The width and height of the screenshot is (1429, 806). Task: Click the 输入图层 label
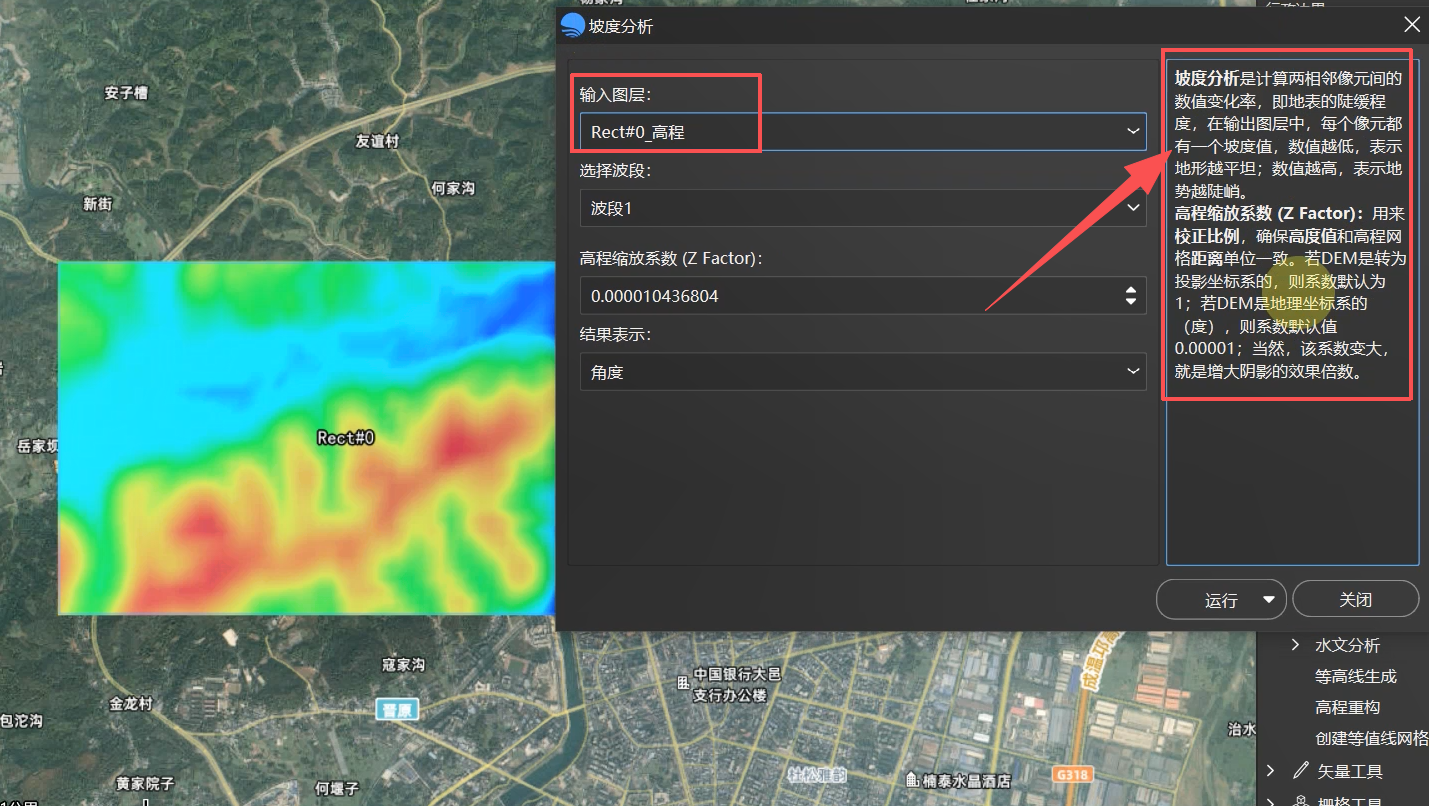click(615, 95)
